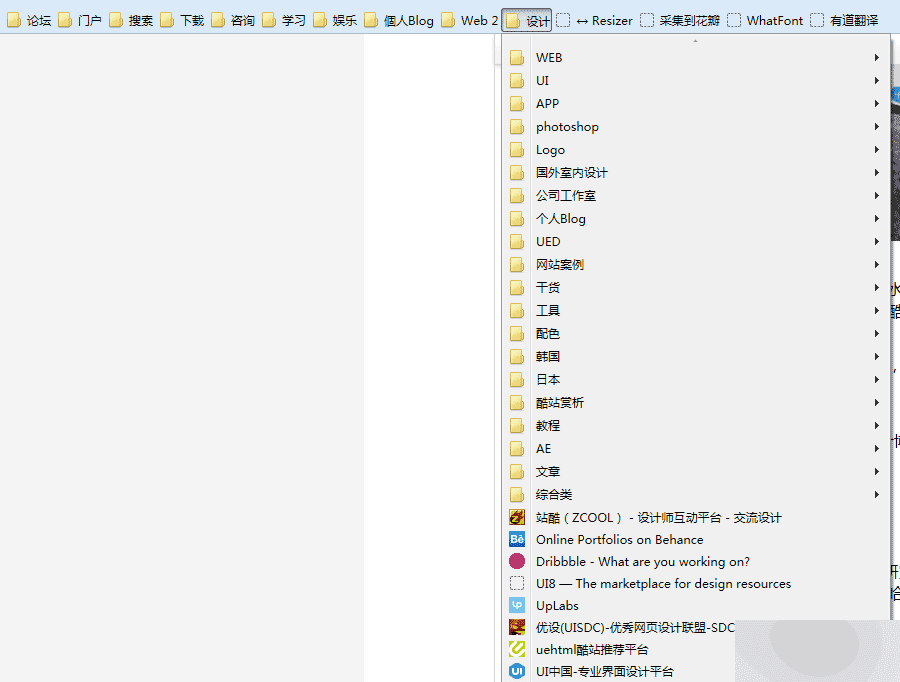Viewport: 900px width, 682px height.
Task: Open the 有道翻译 bookmarklet
Action: [844, 21]
